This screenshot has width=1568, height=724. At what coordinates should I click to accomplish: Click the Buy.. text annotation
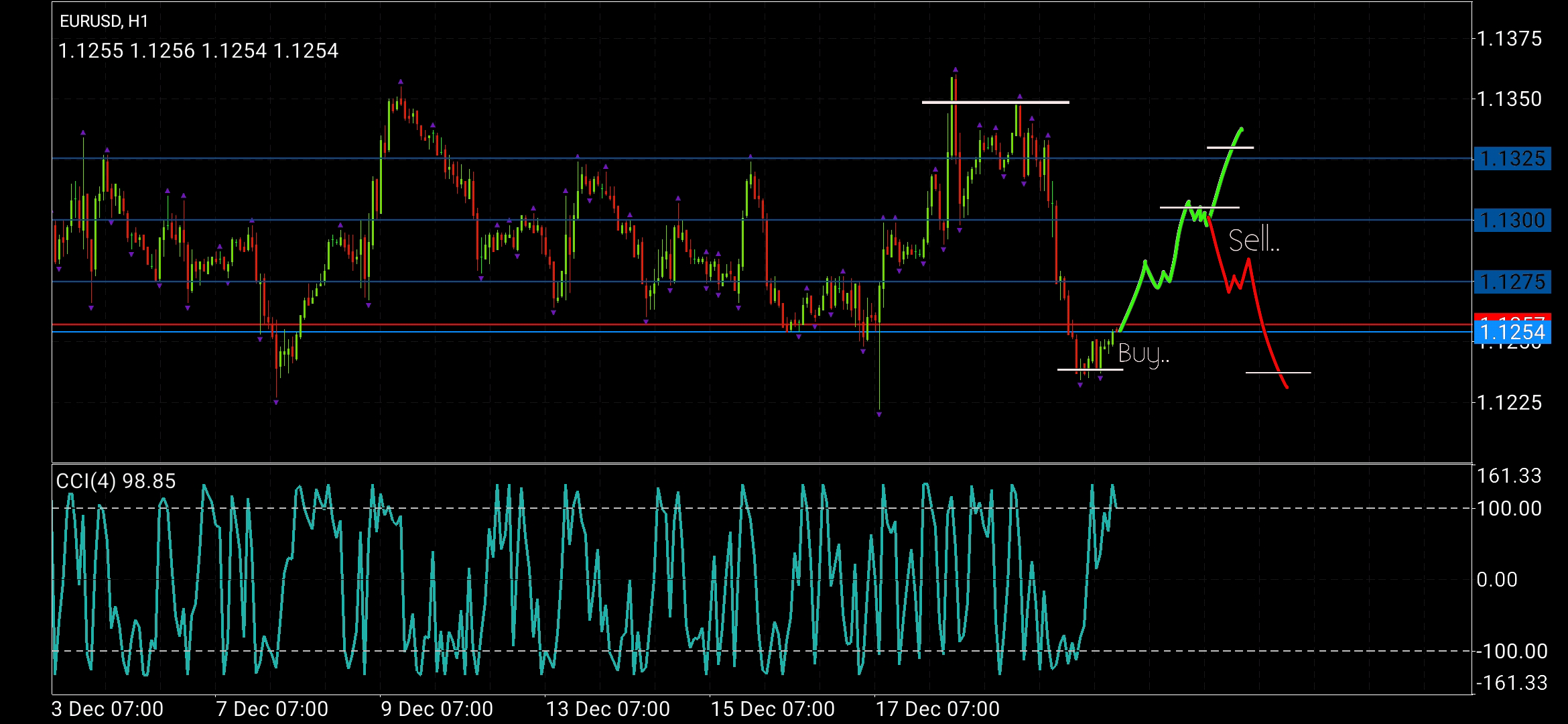click(1144, 353)
